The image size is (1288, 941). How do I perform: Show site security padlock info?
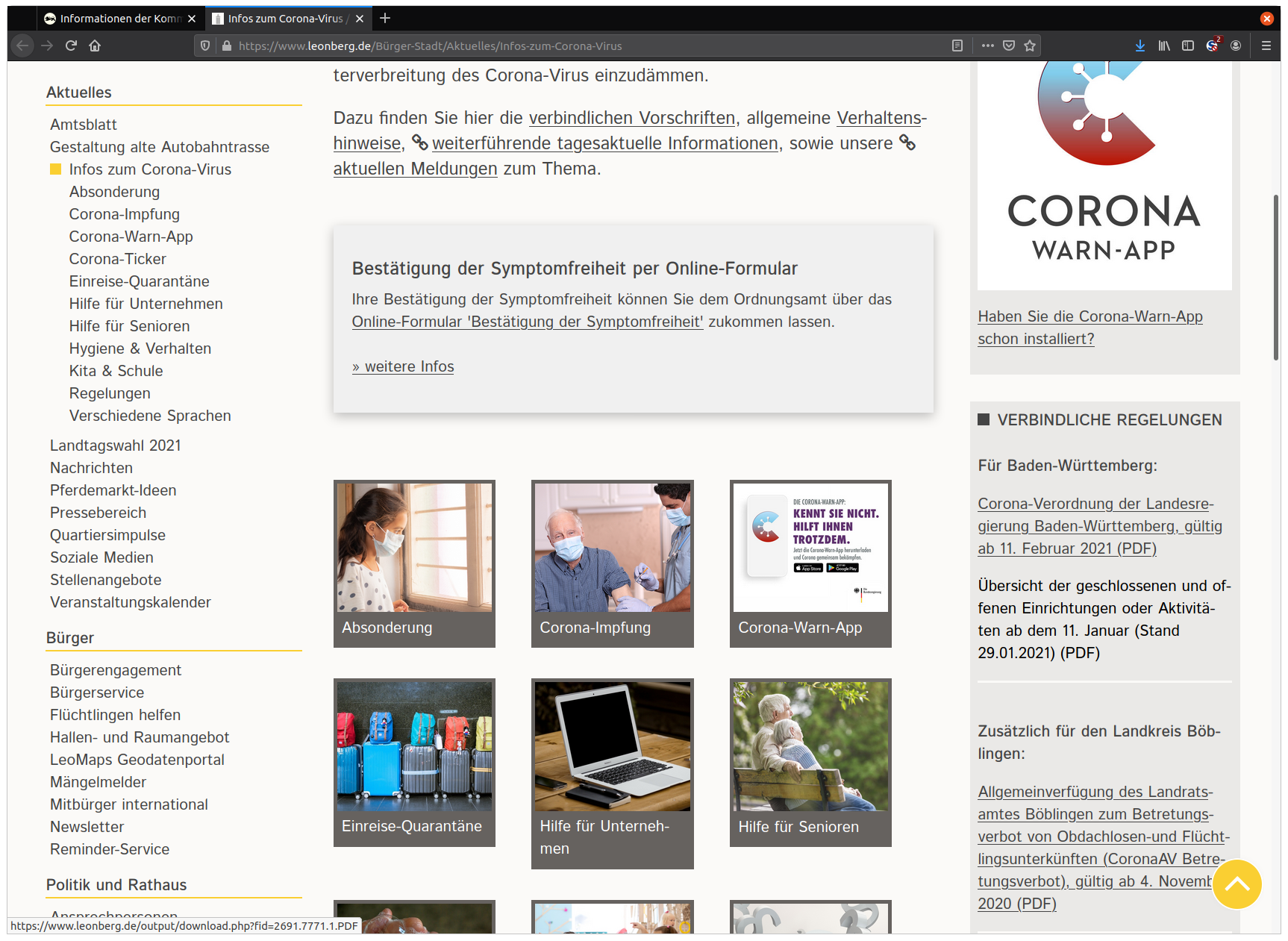coord(227,46)
